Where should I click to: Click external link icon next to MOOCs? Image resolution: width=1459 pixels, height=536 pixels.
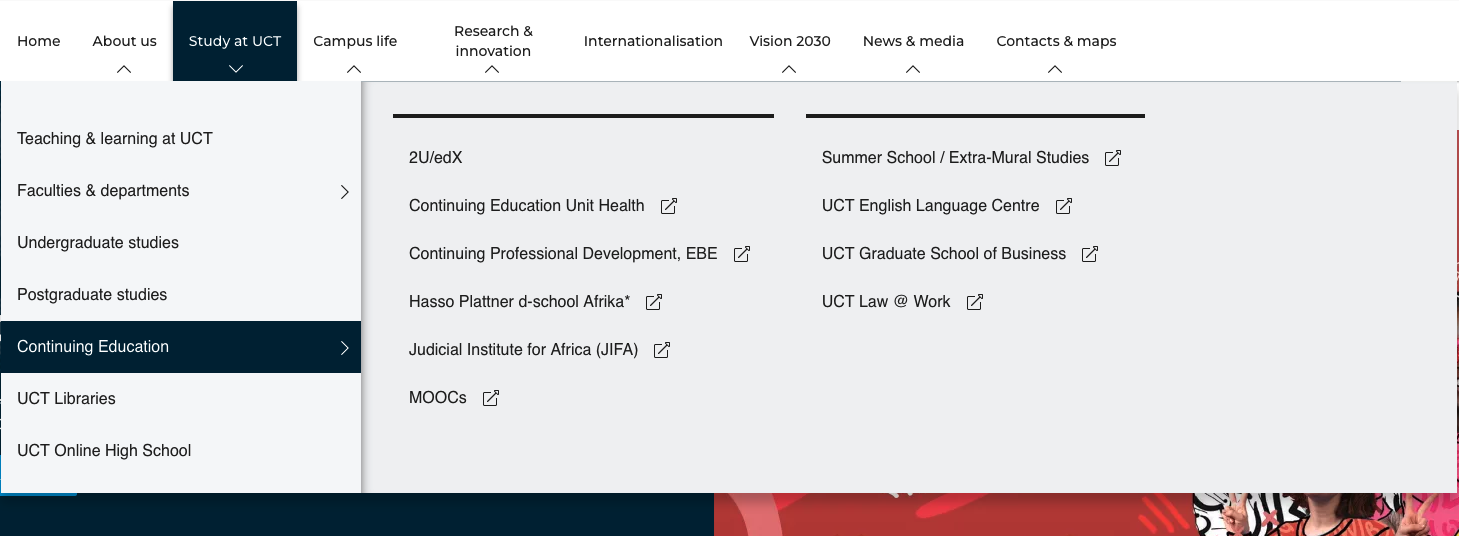491,398
